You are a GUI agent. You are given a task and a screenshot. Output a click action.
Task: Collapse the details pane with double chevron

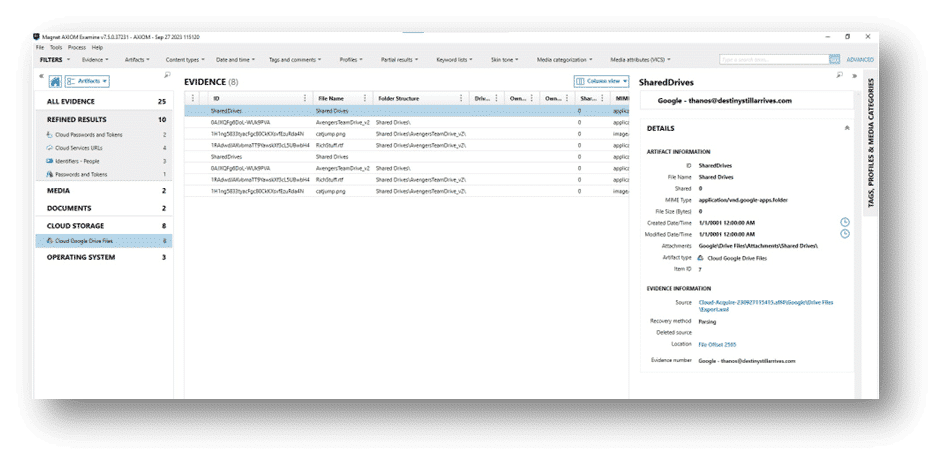pos(854,76)
